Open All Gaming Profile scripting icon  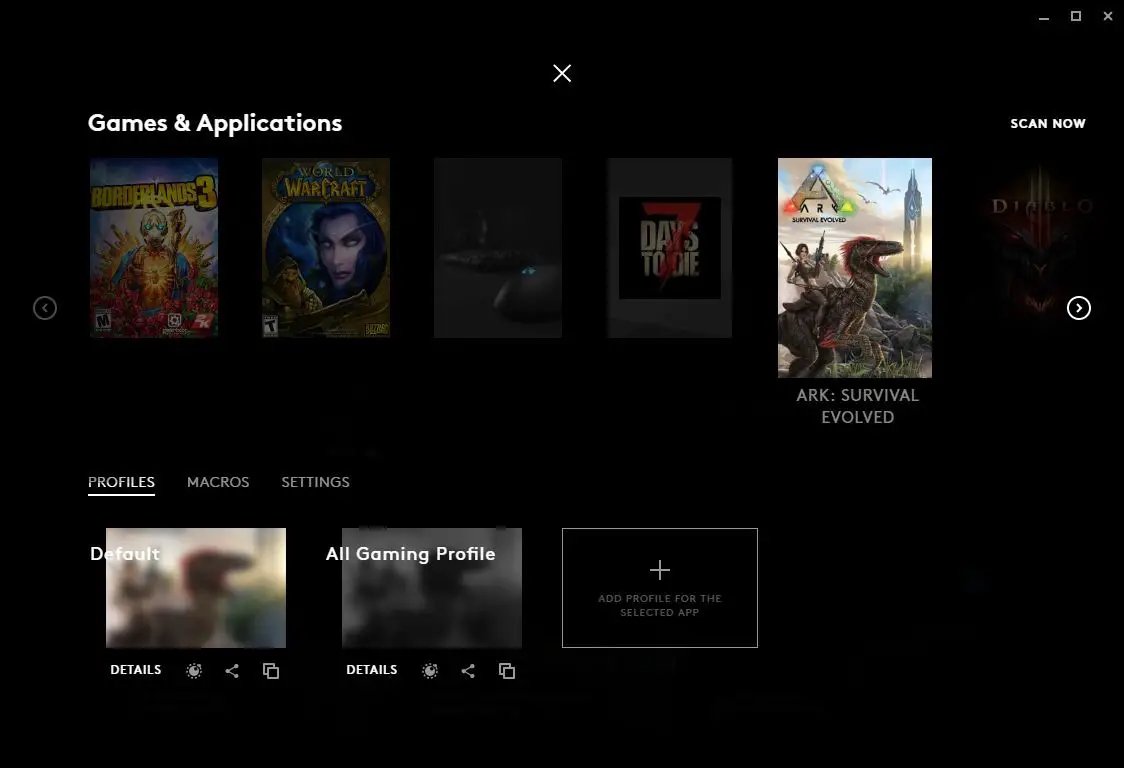tap(429, 670)
